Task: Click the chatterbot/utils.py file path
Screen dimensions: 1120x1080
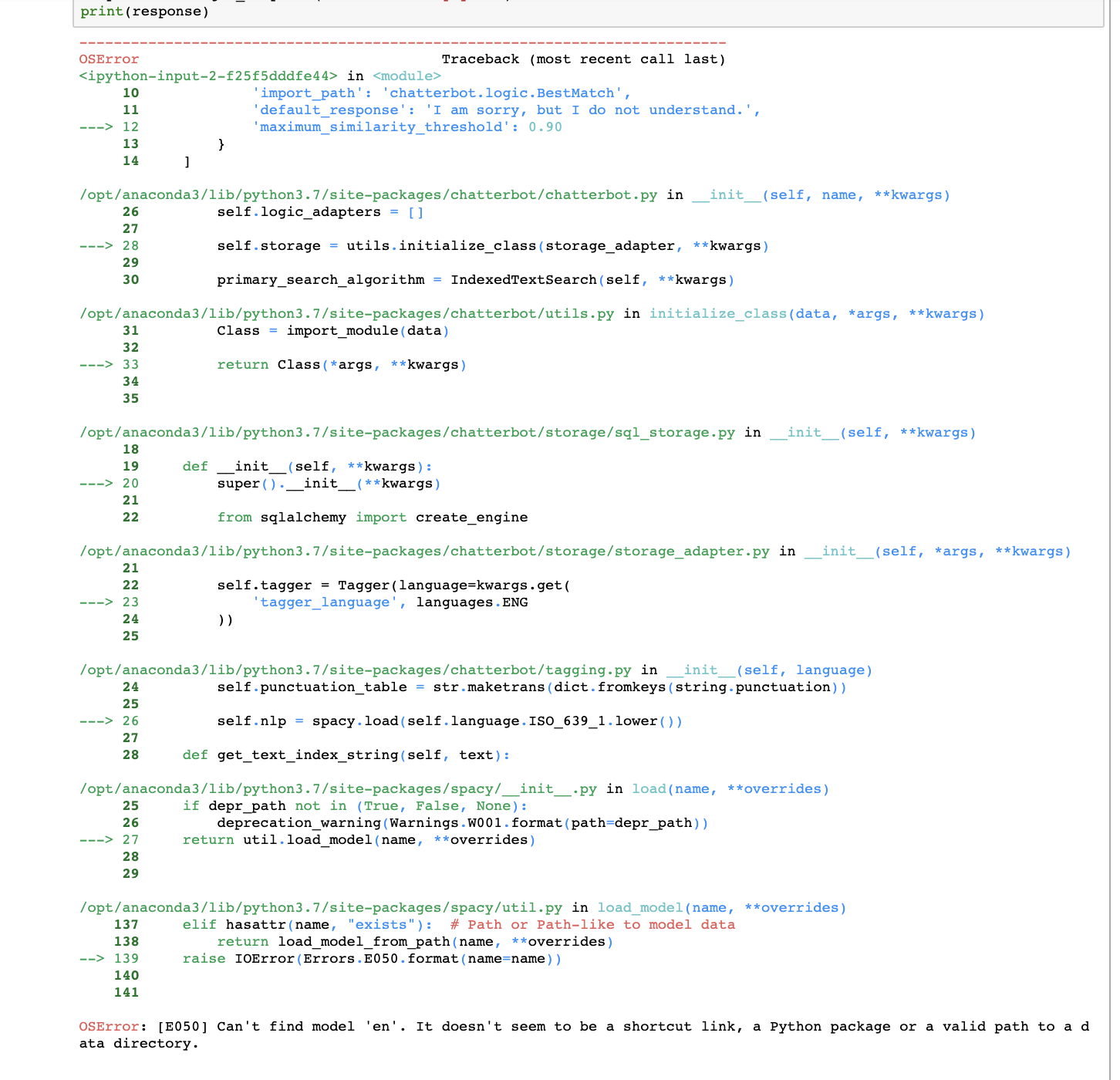Action: point(347,314)
